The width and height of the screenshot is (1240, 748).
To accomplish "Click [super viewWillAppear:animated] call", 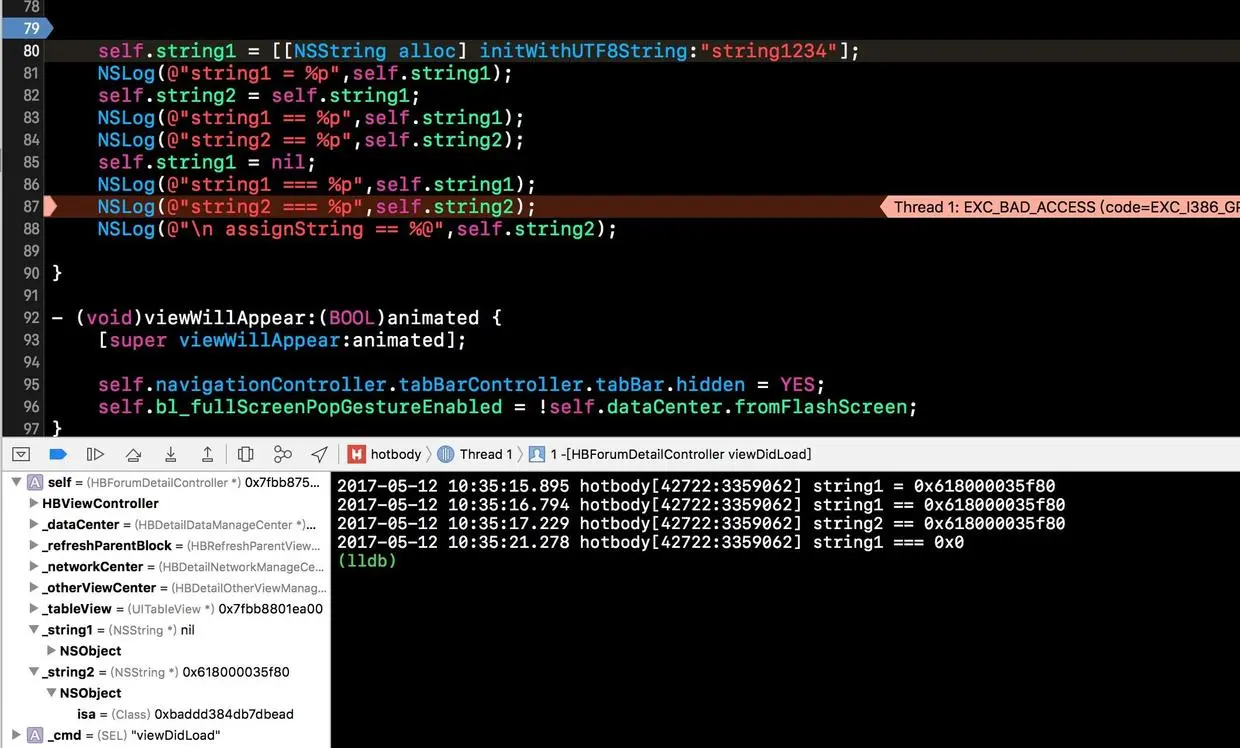I will 282,340.
